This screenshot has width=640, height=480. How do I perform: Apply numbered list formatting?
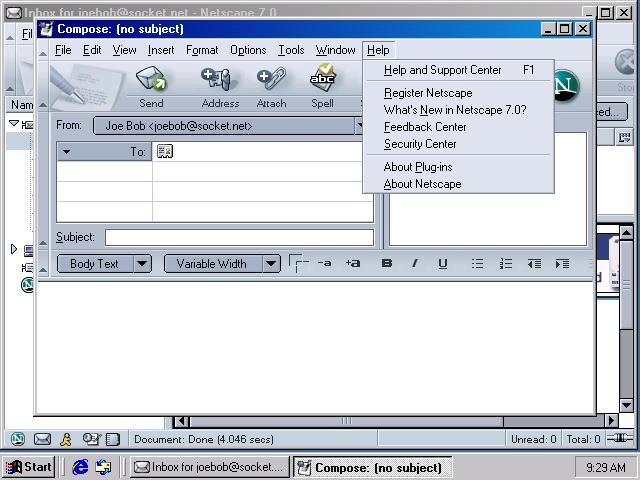[505, 264]
